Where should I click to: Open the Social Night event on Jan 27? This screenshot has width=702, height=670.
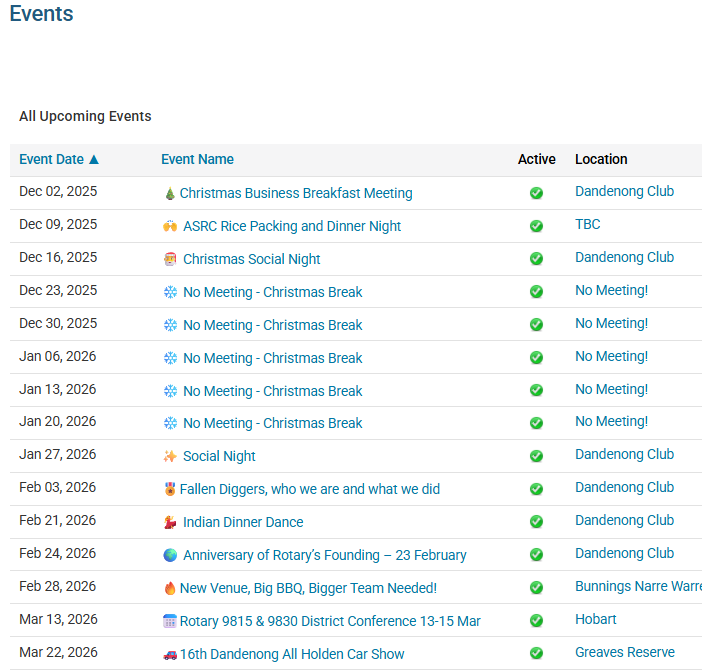219,457
